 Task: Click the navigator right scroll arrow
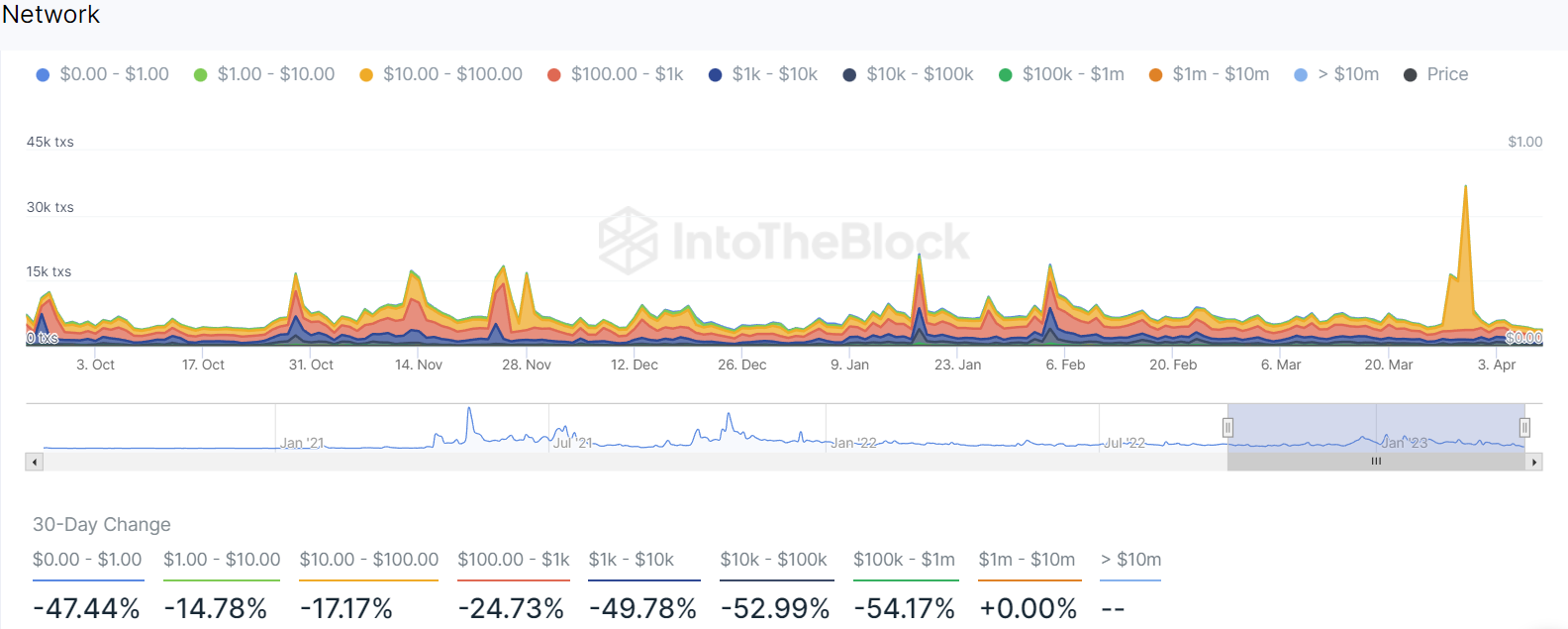1534,462
